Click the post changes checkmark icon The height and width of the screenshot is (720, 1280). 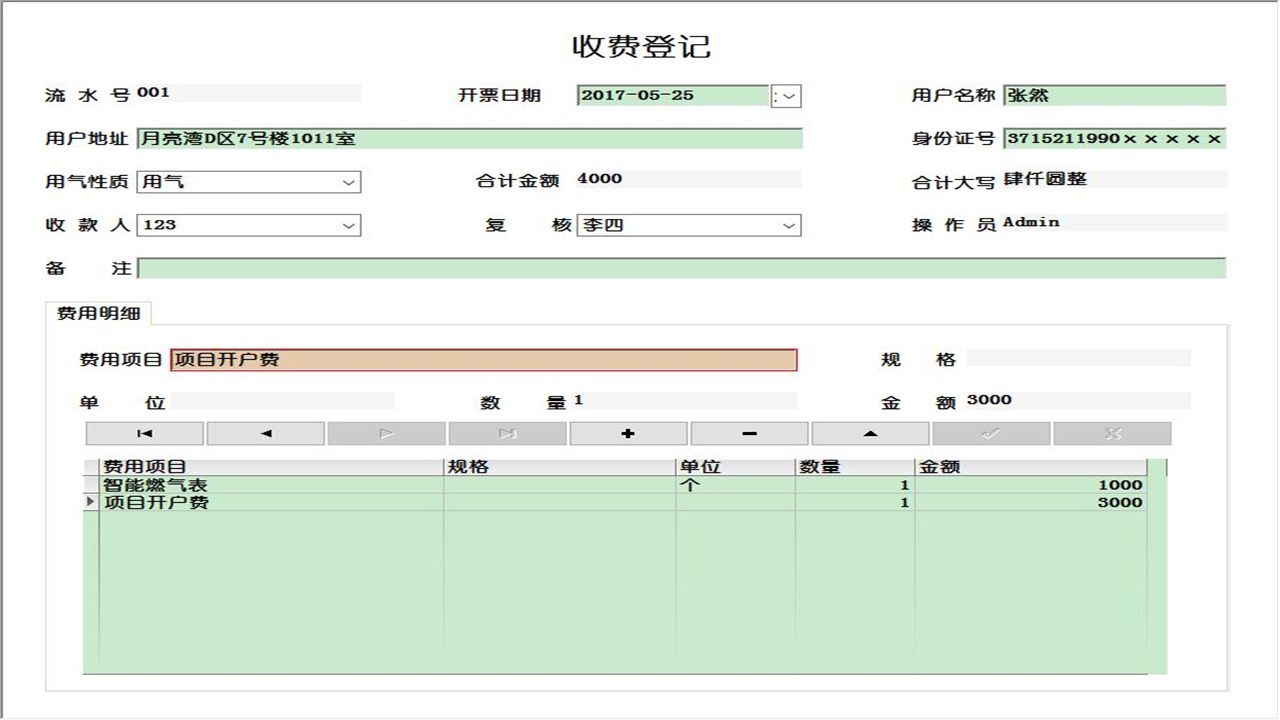point(991,432)
